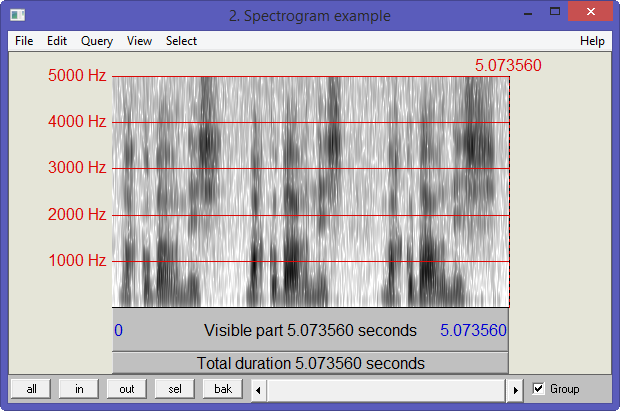
Task: Click the blue 0 start time
Action: [118, 330]
